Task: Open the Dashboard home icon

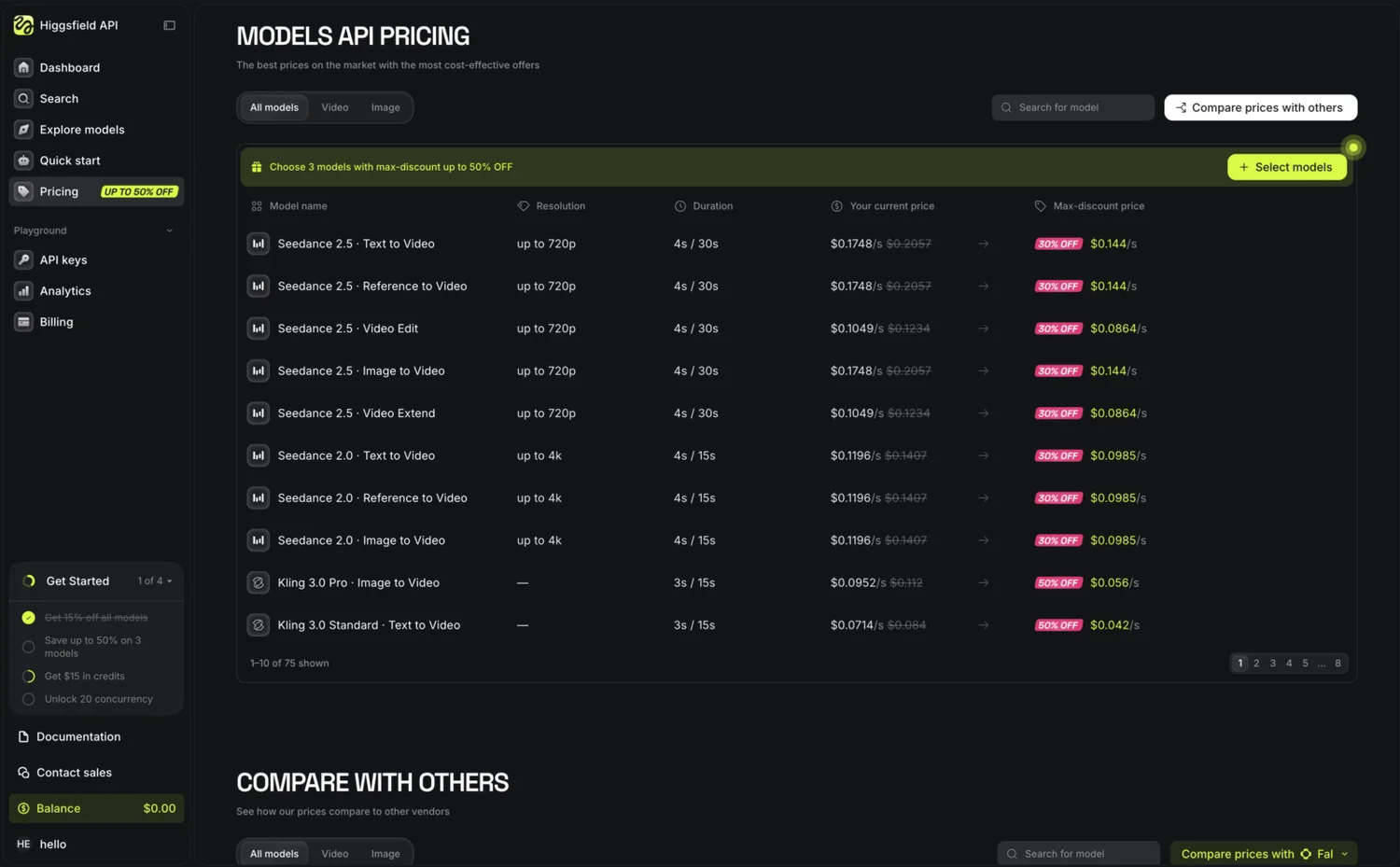Action: click(23, 67)
